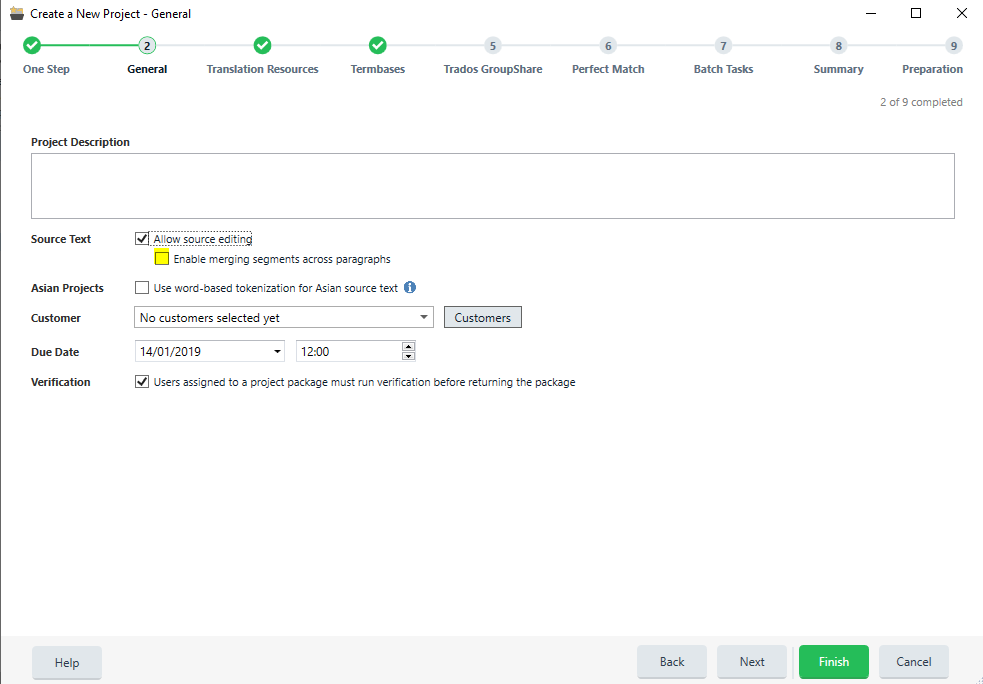Close the Create a New Project window
Screen dimensions: 983x684
(962, 13)
